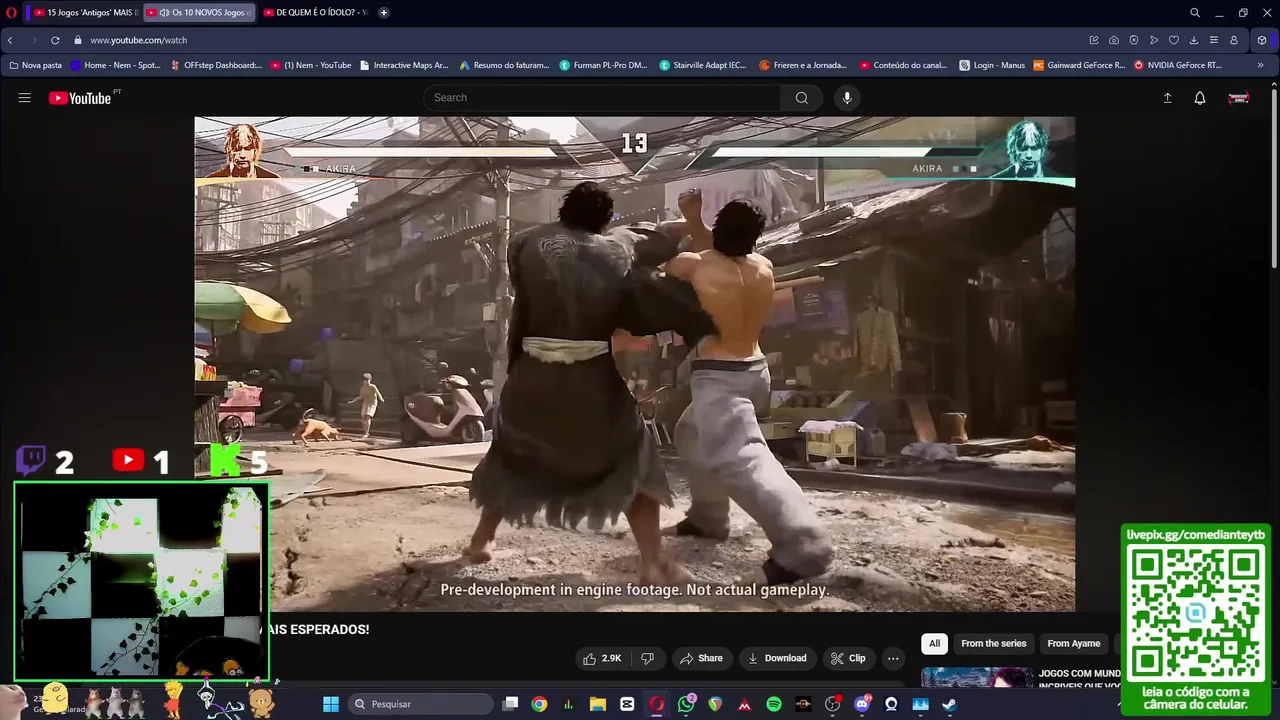Open WhatsApp from the taskbar
This screenshot has width=1280, height=720.
click(686, 704)
